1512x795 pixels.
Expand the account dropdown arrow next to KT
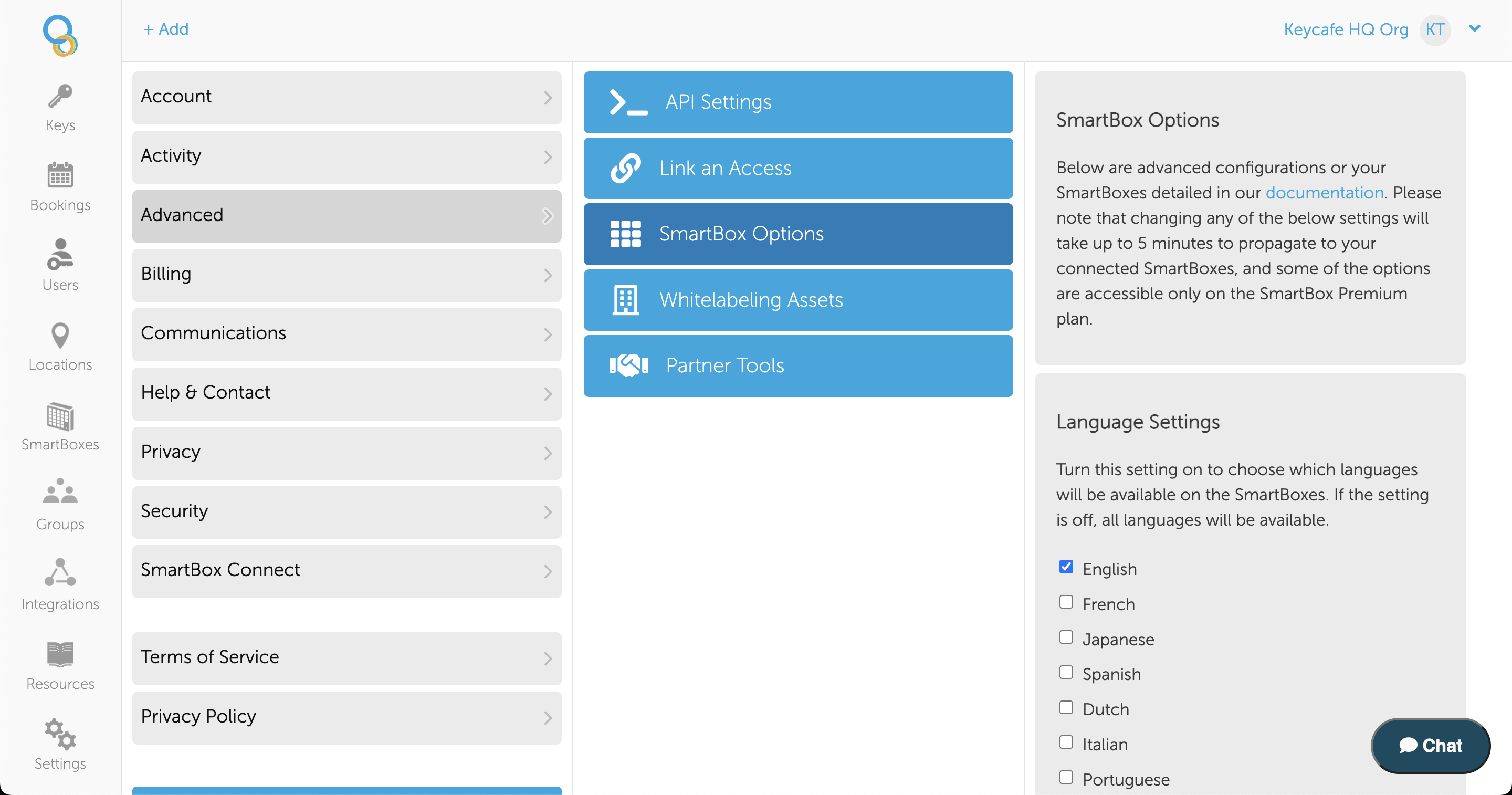pyautogui.click(x=1474, y=28)
